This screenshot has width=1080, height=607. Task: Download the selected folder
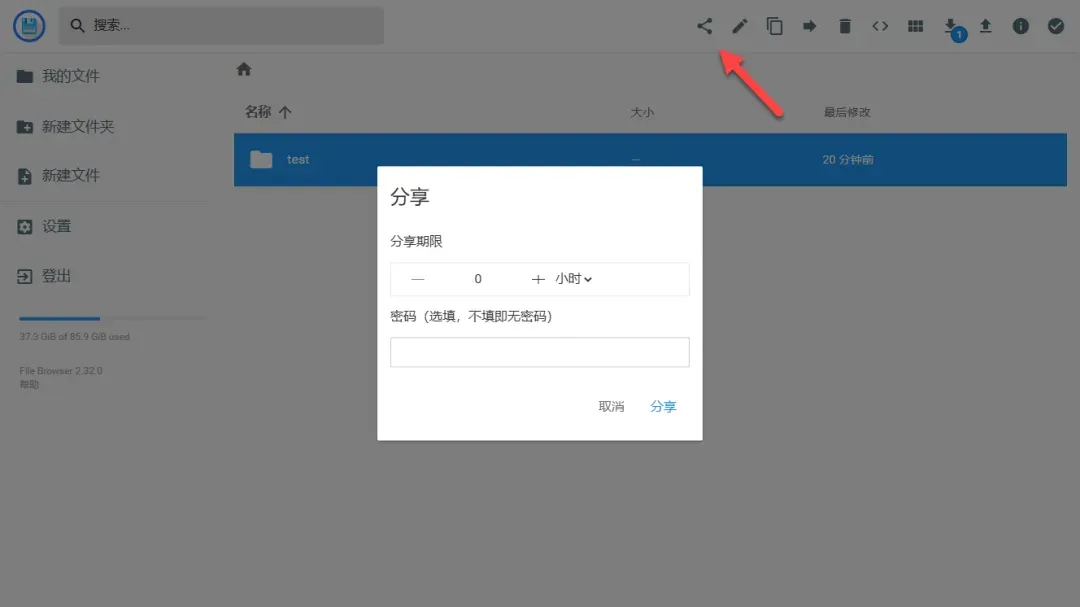click(949, 26)
